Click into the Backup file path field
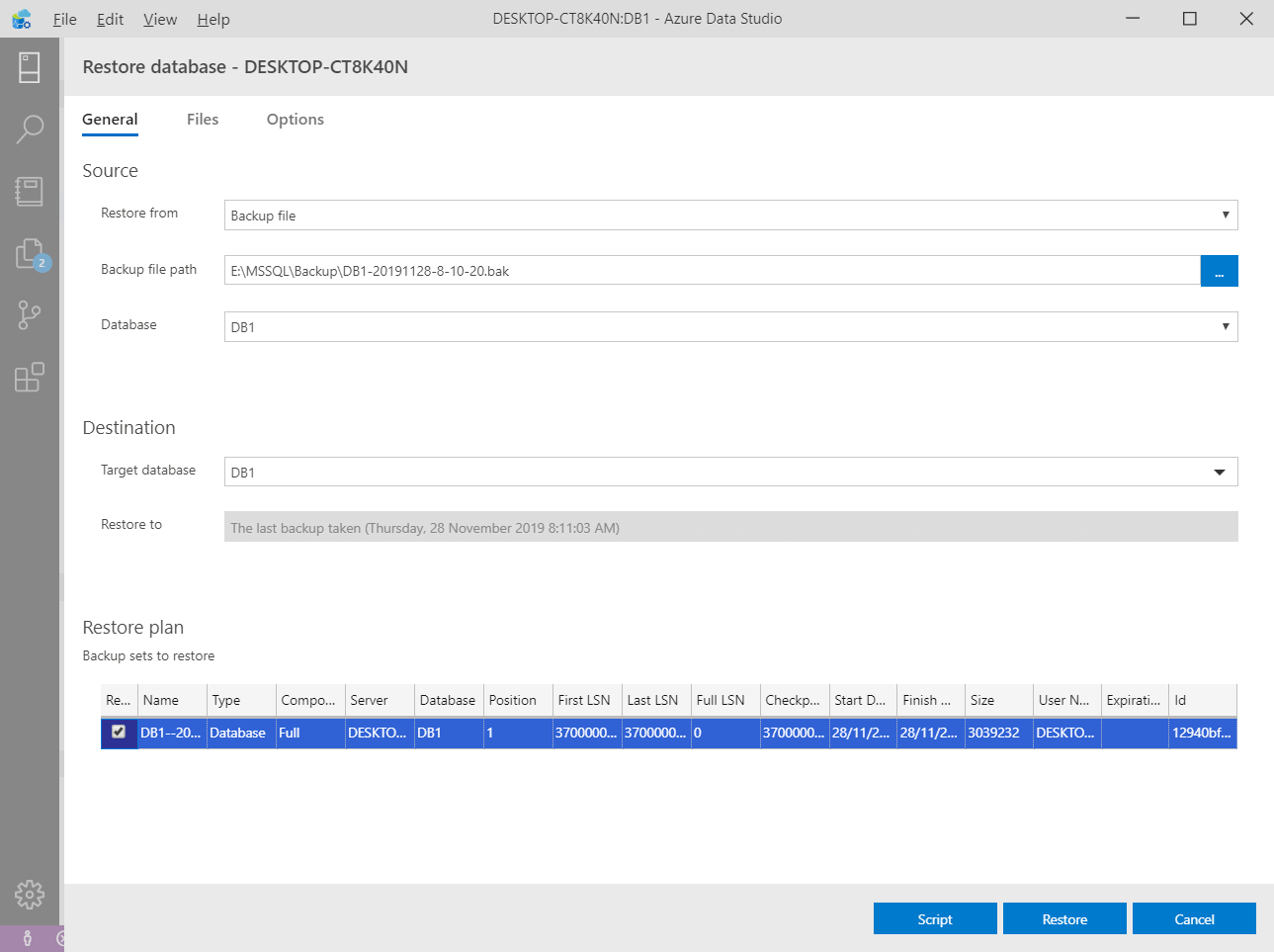This screenshot has width=1274, height=952. click(x=713, y=271)
